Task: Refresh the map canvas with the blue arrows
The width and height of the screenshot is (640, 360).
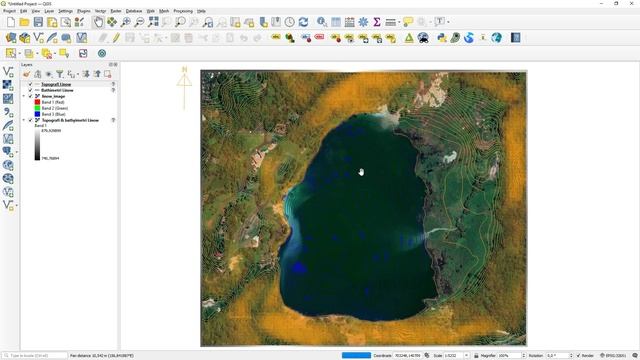Action: click(303, 22)
